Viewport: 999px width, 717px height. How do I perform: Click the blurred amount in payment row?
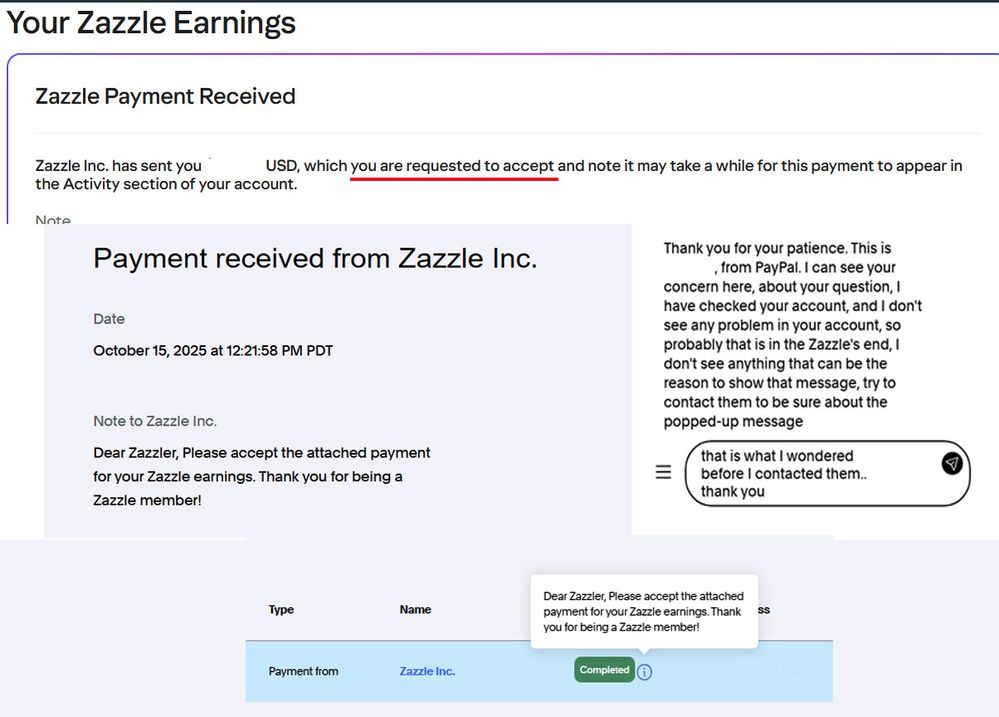pos(770,671)
